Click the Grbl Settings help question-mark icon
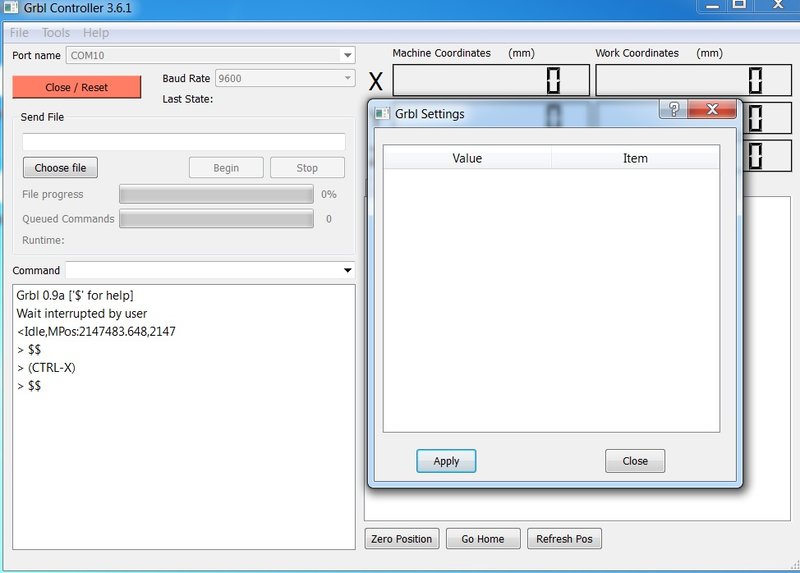 [x=674, y=109]
